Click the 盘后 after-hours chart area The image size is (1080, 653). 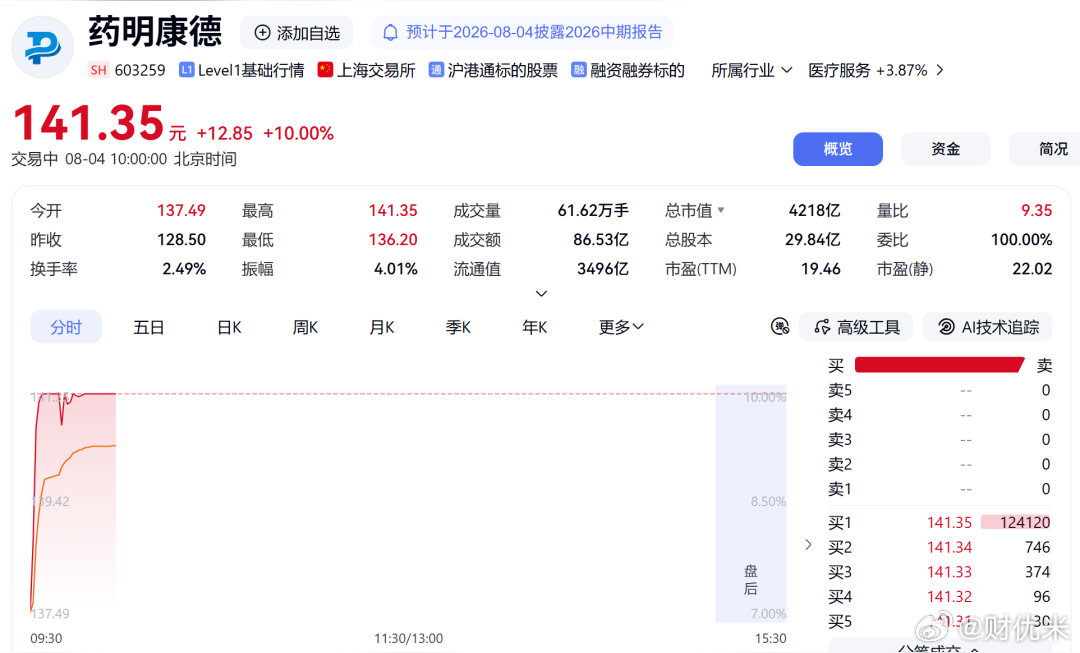coord(751,504)
